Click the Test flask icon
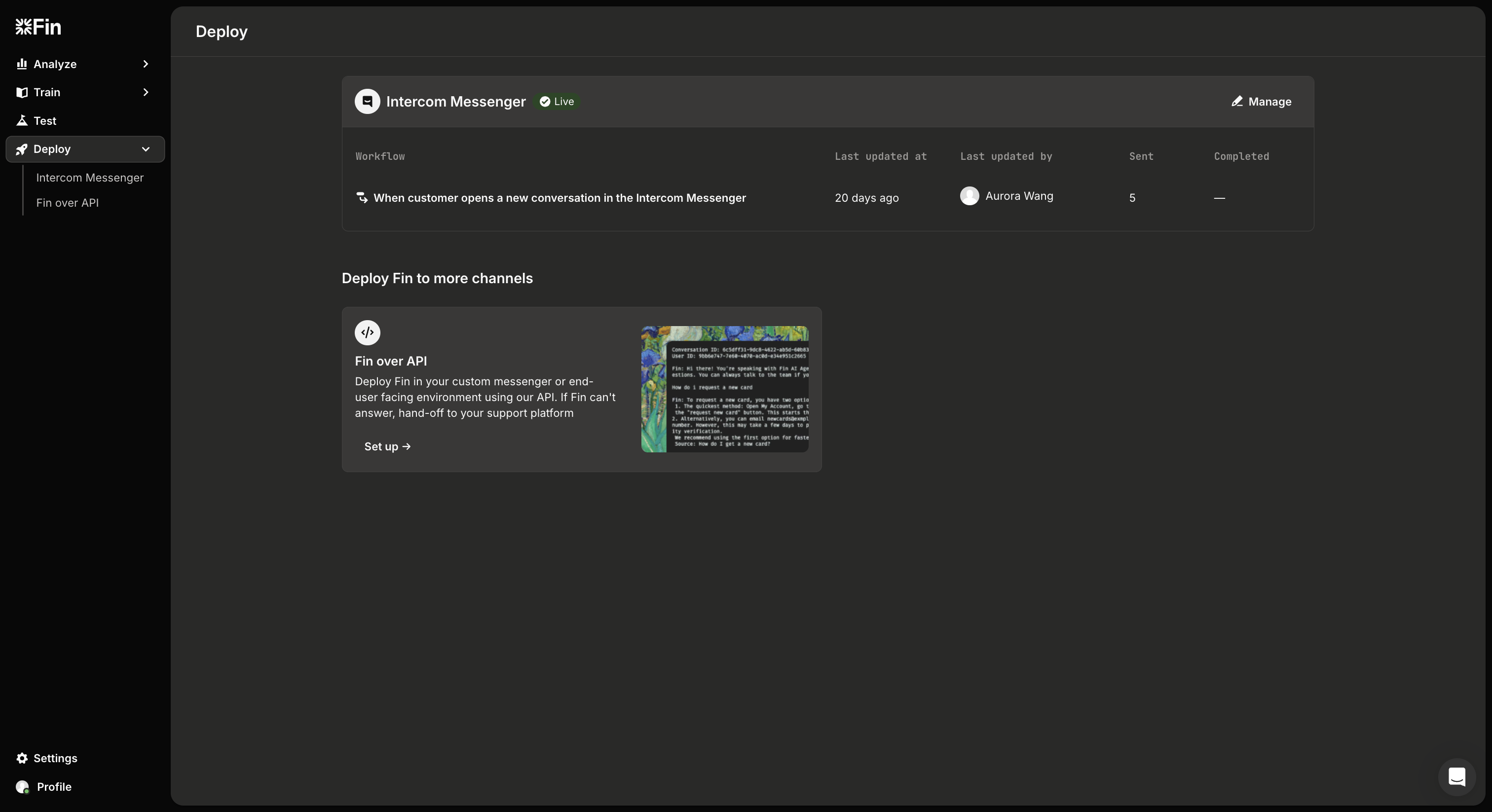This screenshot has height=812, width=1492. click(22, 120)
